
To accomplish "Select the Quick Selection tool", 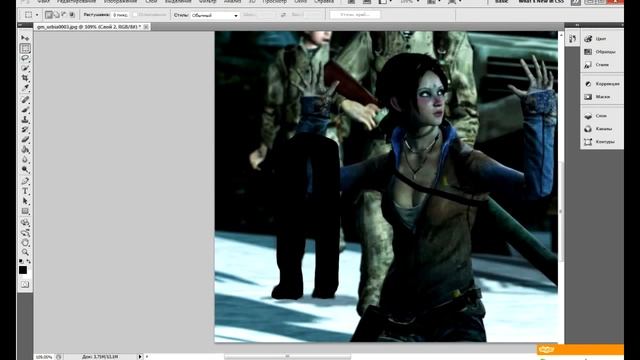I will [x=25, y=68].
